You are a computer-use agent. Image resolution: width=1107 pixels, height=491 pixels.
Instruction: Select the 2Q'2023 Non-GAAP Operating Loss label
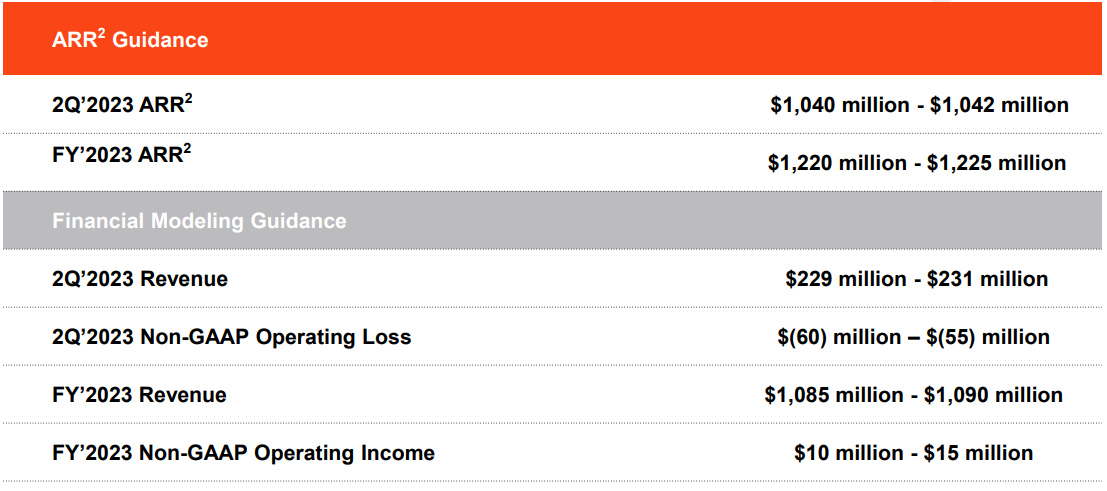click(232, 337)
